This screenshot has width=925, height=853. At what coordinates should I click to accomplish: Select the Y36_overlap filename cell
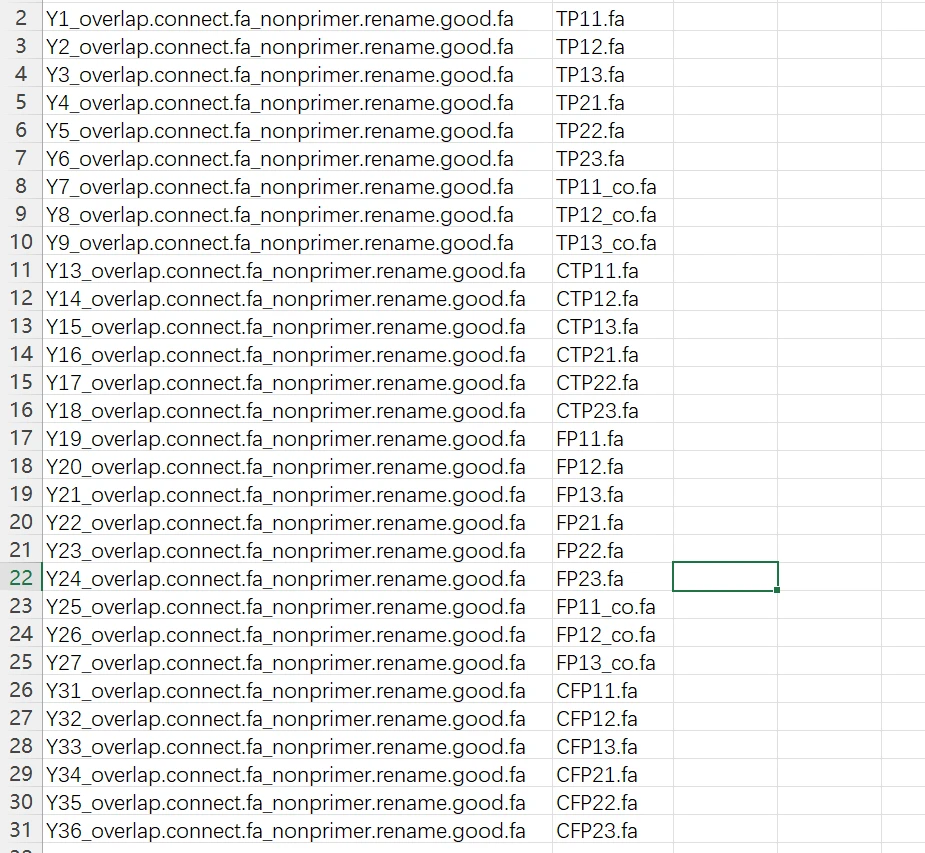point(285,831)
